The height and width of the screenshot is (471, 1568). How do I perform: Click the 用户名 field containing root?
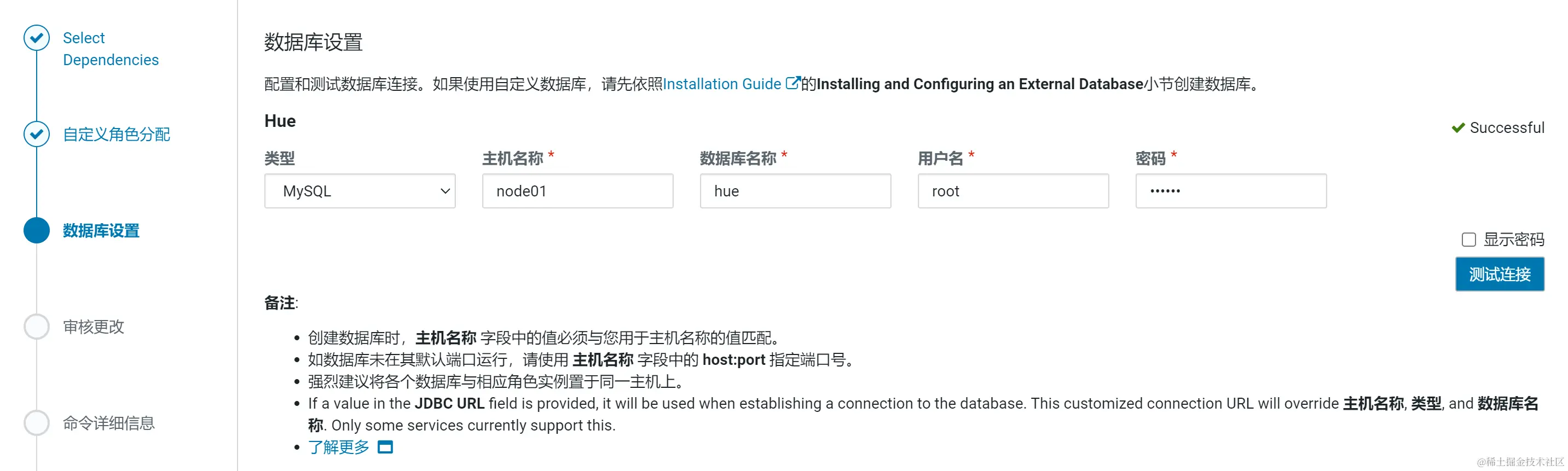pos(1013,191)
